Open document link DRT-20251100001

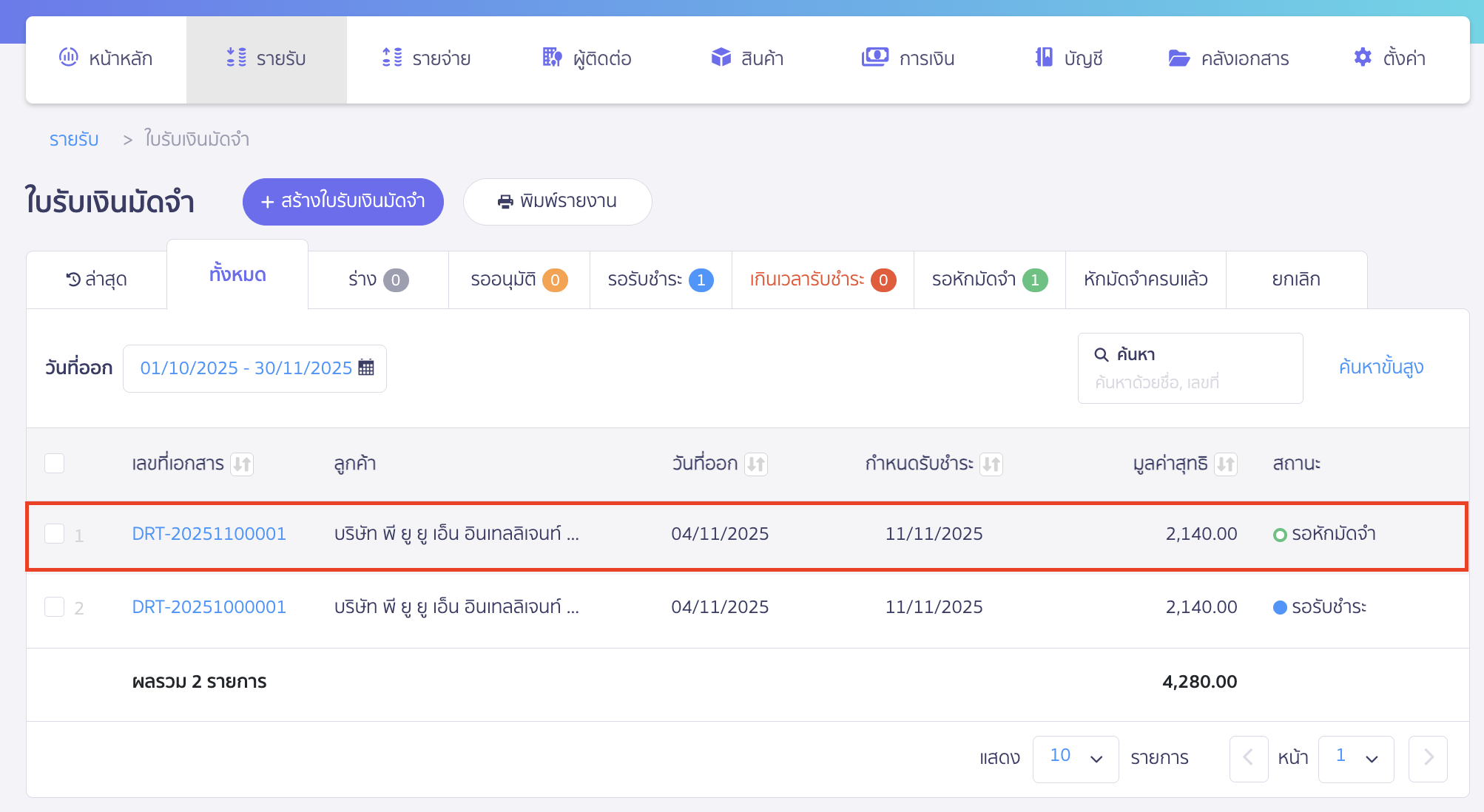click(209, 533)
